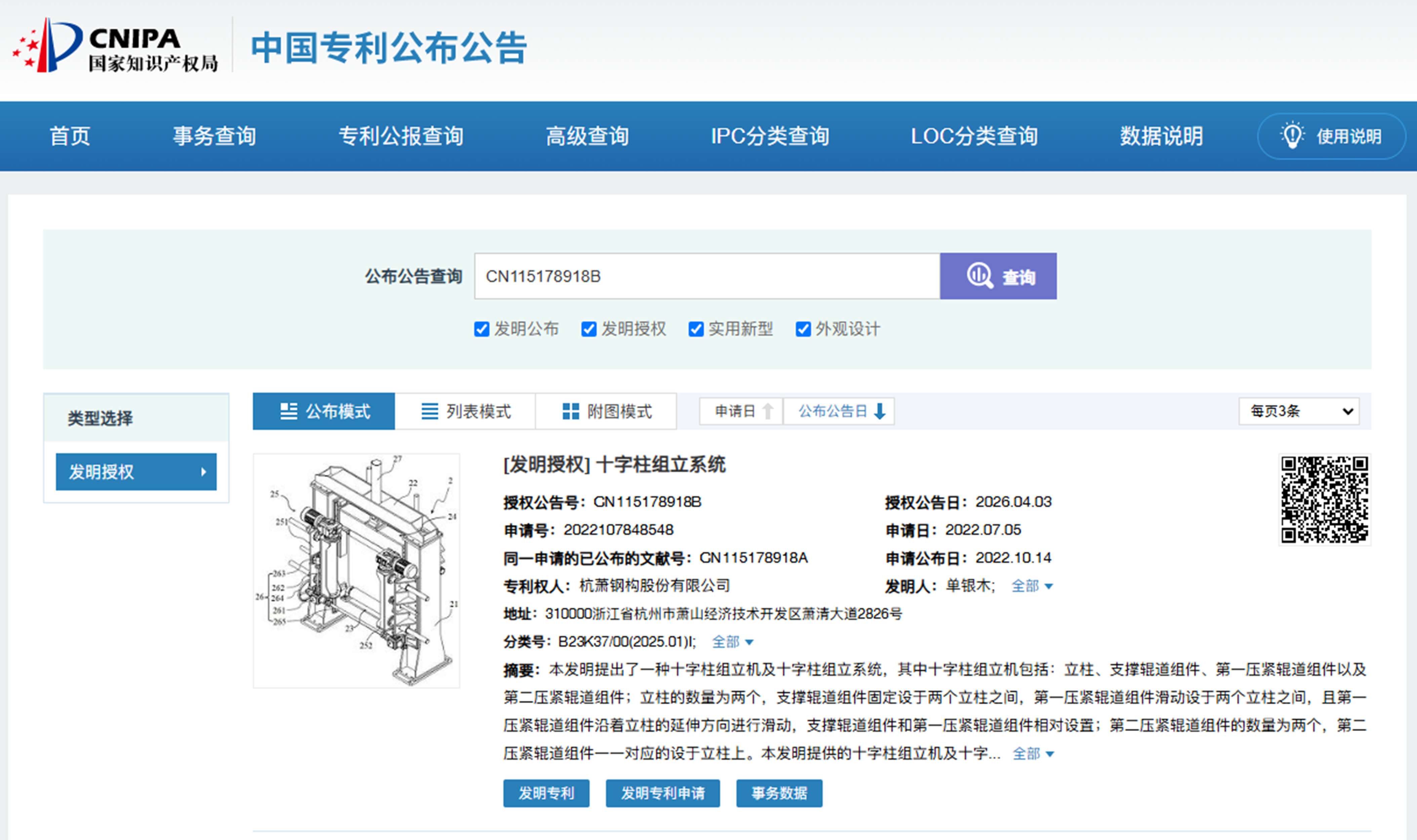Screen dimensions: 1417x840
Task: Click the 发明专利申请 button
Action: (x=662, y=793)
